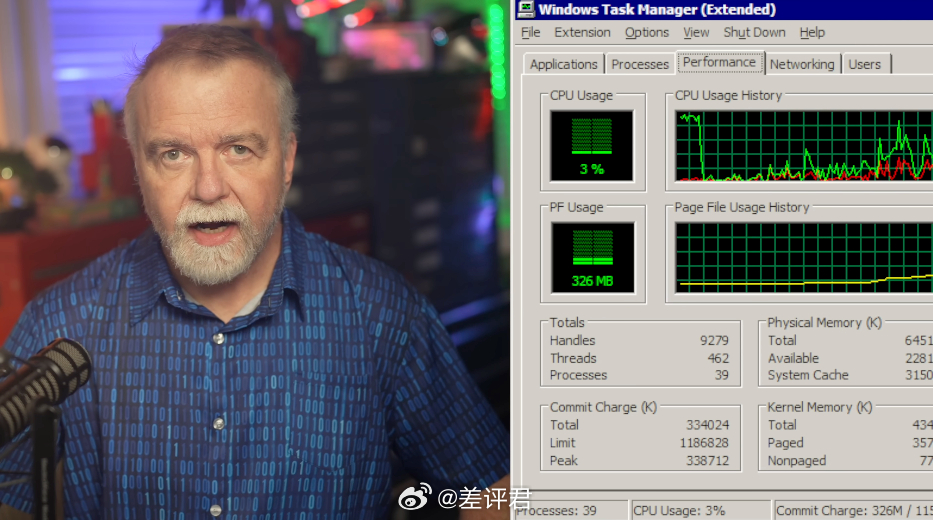Image resolution: width=933 pixels, height=520 pixels.
Task: Click the Physical Memory Total label
Action: point(782,340)
